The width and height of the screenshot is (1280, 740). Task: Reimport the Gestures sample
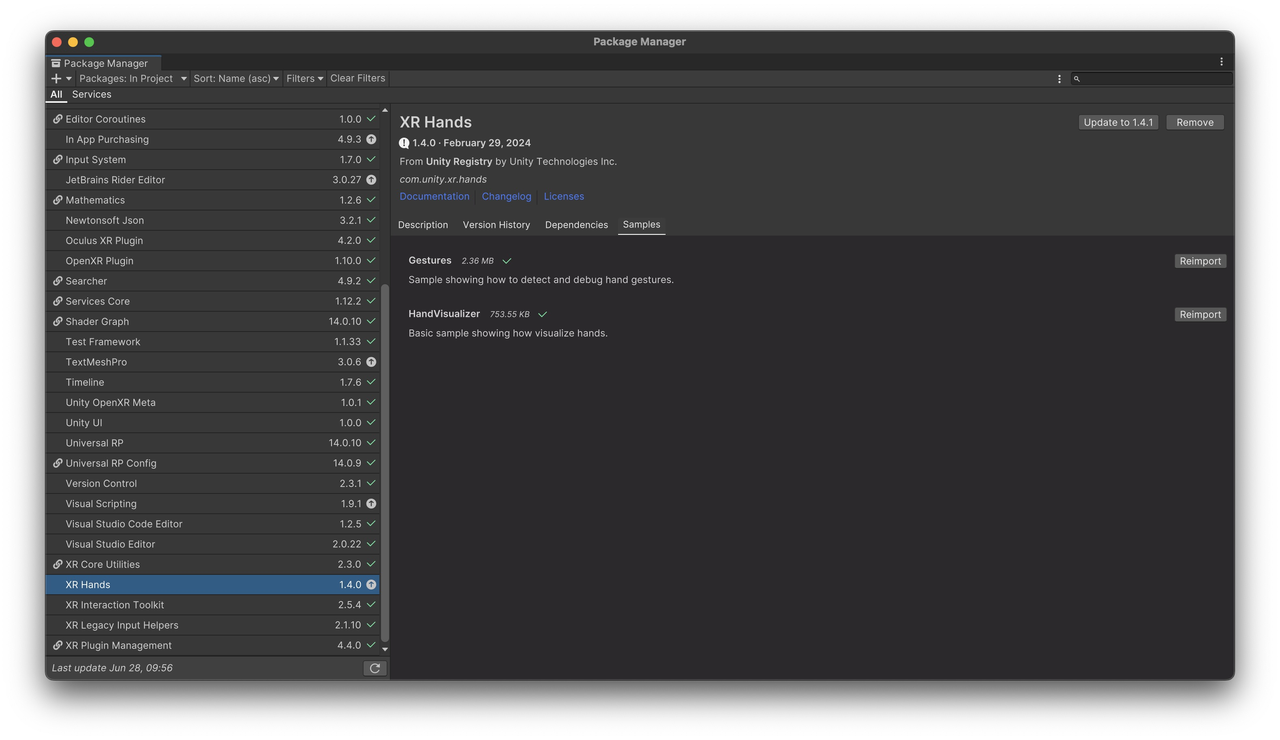point(1200,261)
